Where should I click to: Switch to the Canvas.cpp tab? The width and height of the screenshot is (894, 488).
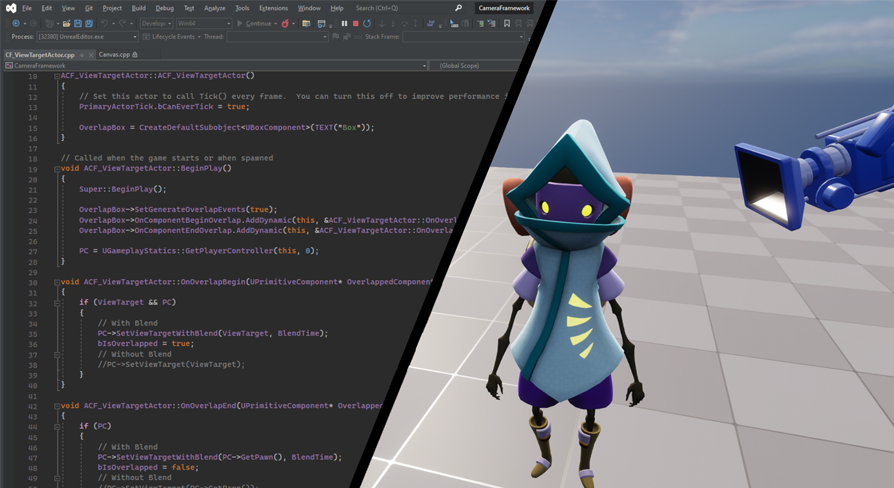[x=117, y=55]
